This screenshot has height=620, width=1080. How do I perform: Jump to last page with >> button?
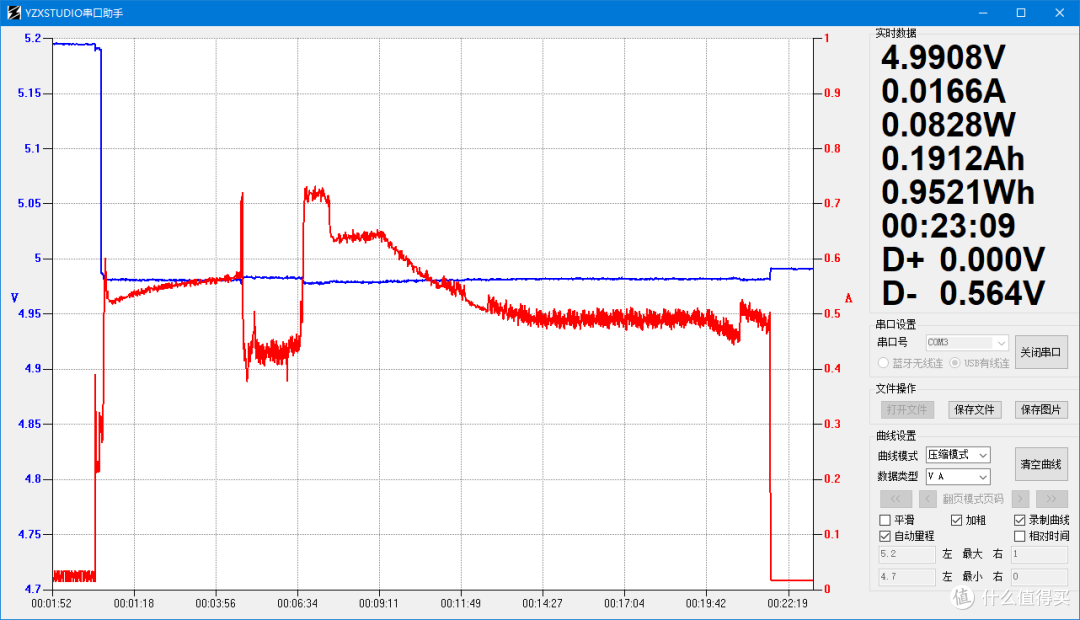tap(1052, 498)
